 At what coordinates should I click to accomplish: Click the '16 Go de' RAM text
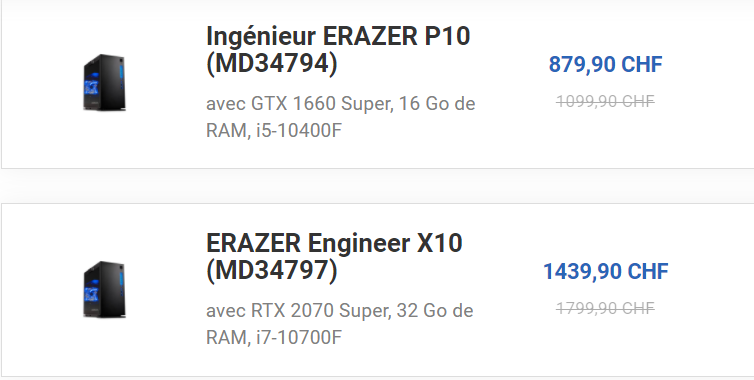coord(437,104)
